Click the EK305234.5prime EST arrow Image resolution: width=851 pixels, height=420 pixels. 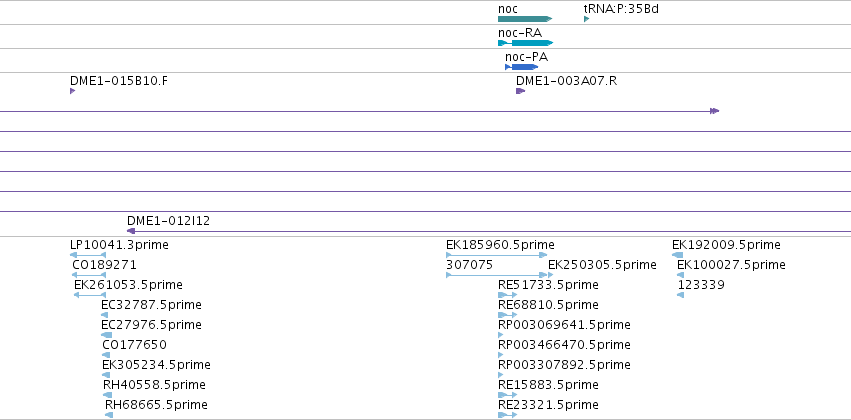[106, 375]
